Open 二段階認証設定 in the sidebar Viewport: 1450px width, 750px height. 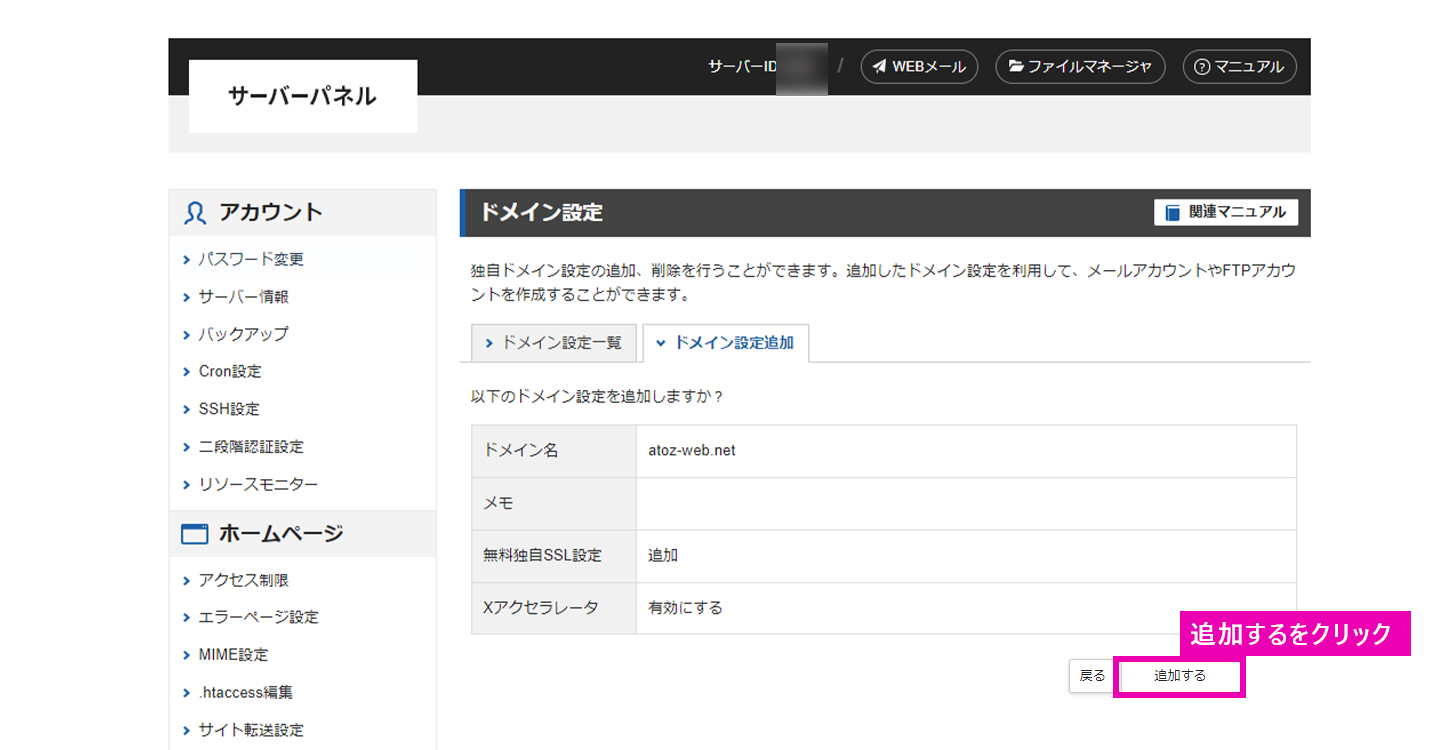(251, 447)
